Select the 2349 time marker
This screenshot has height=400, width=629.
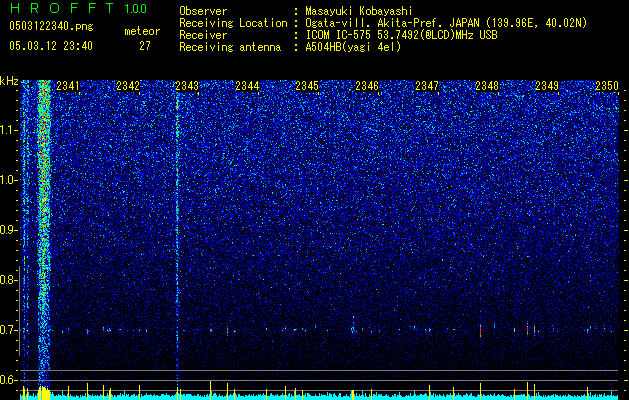(547, 86)
